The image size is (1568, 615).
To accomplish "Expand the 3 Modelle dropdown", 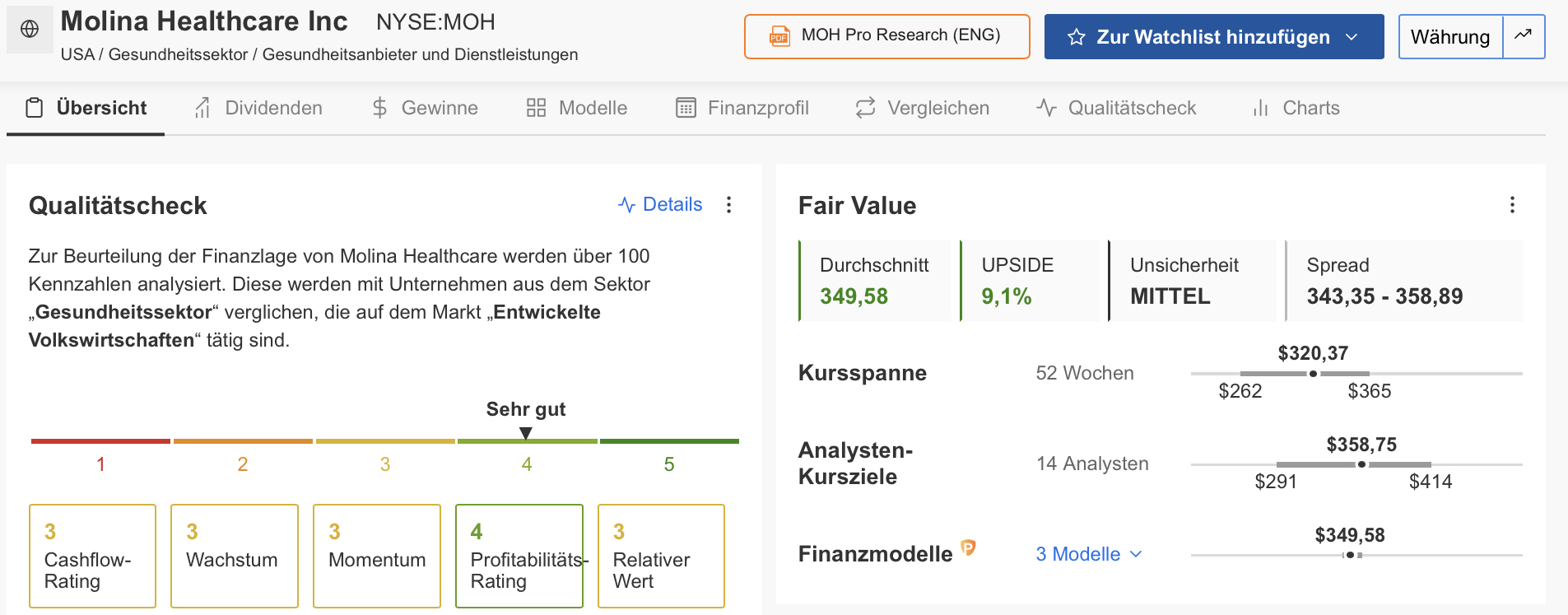I will coord(1089,554).
